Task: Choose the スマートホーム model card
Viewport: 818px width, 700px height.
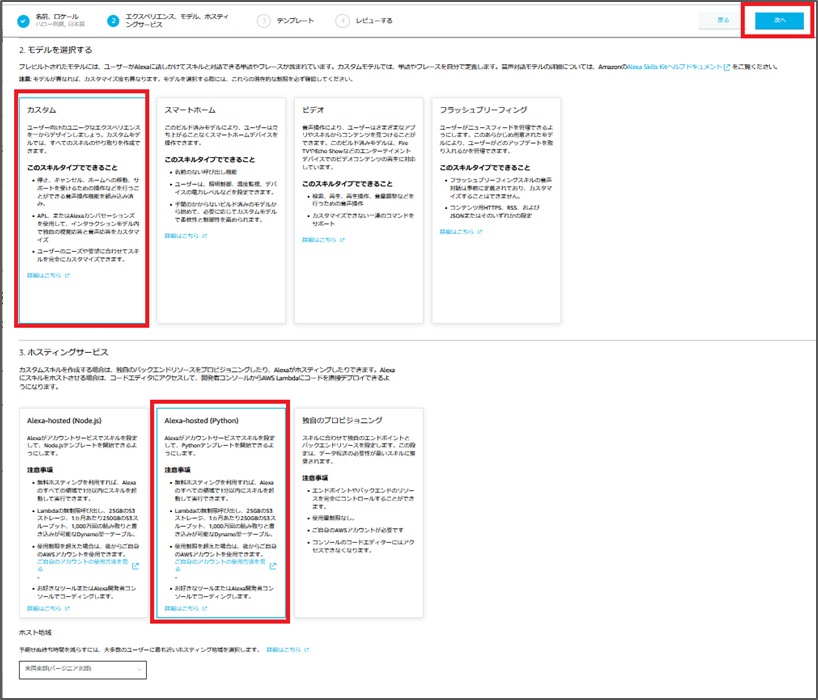Action: (x=221, y=210)
